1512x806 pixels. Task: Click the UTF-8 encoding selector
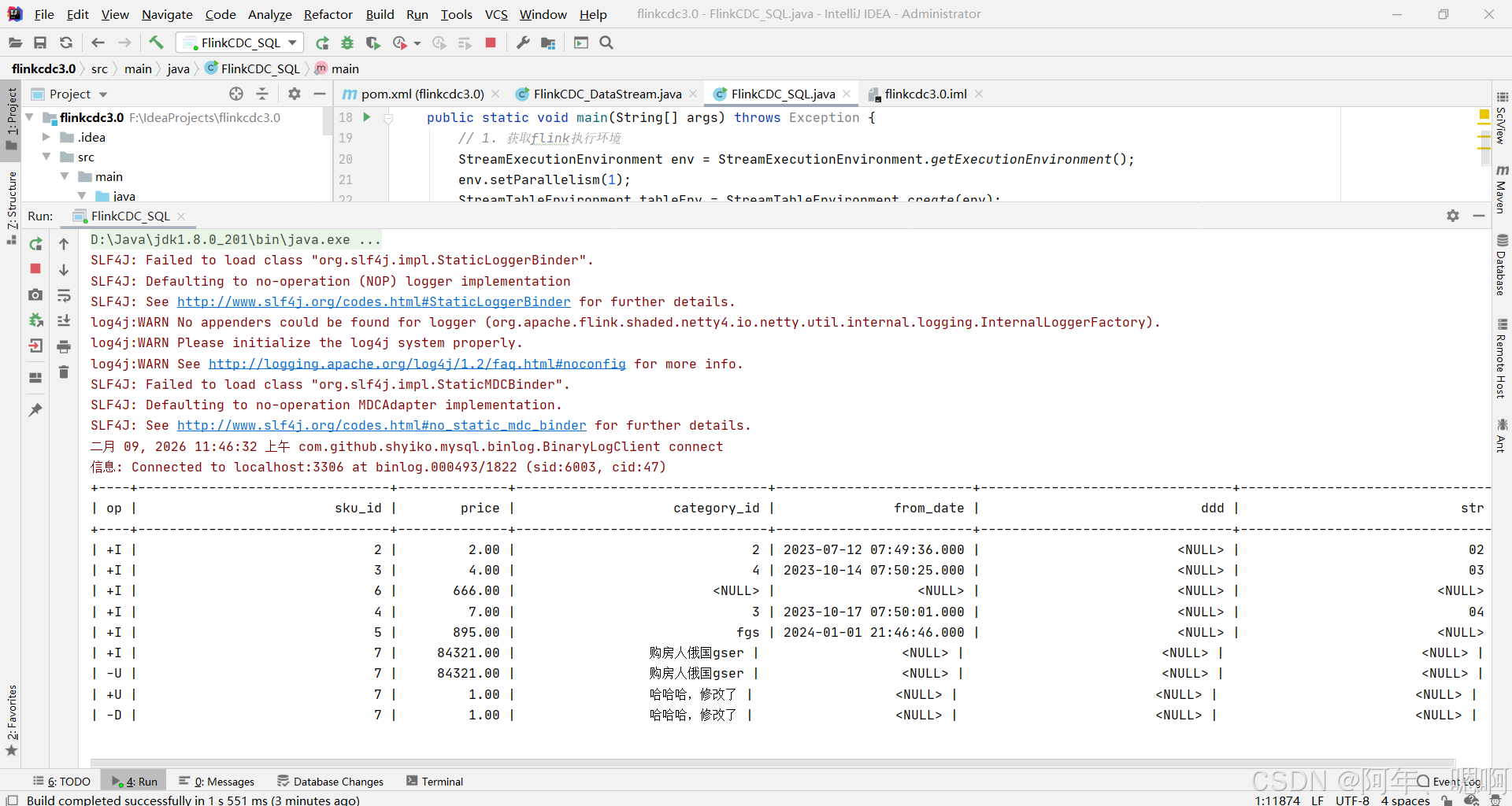(x=1352, y=800)
